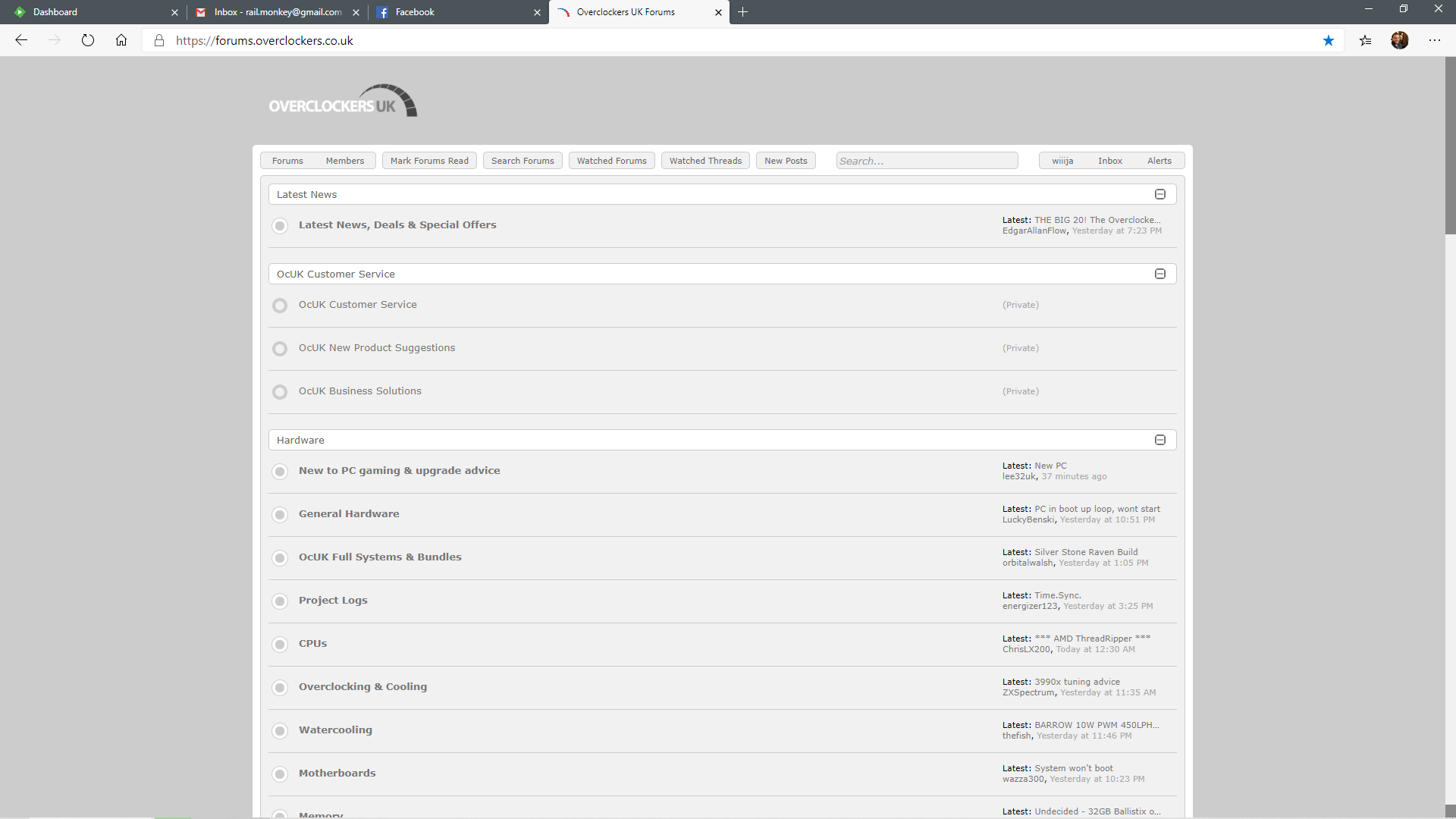Click the back arrow navigation icon

[21, 41]
